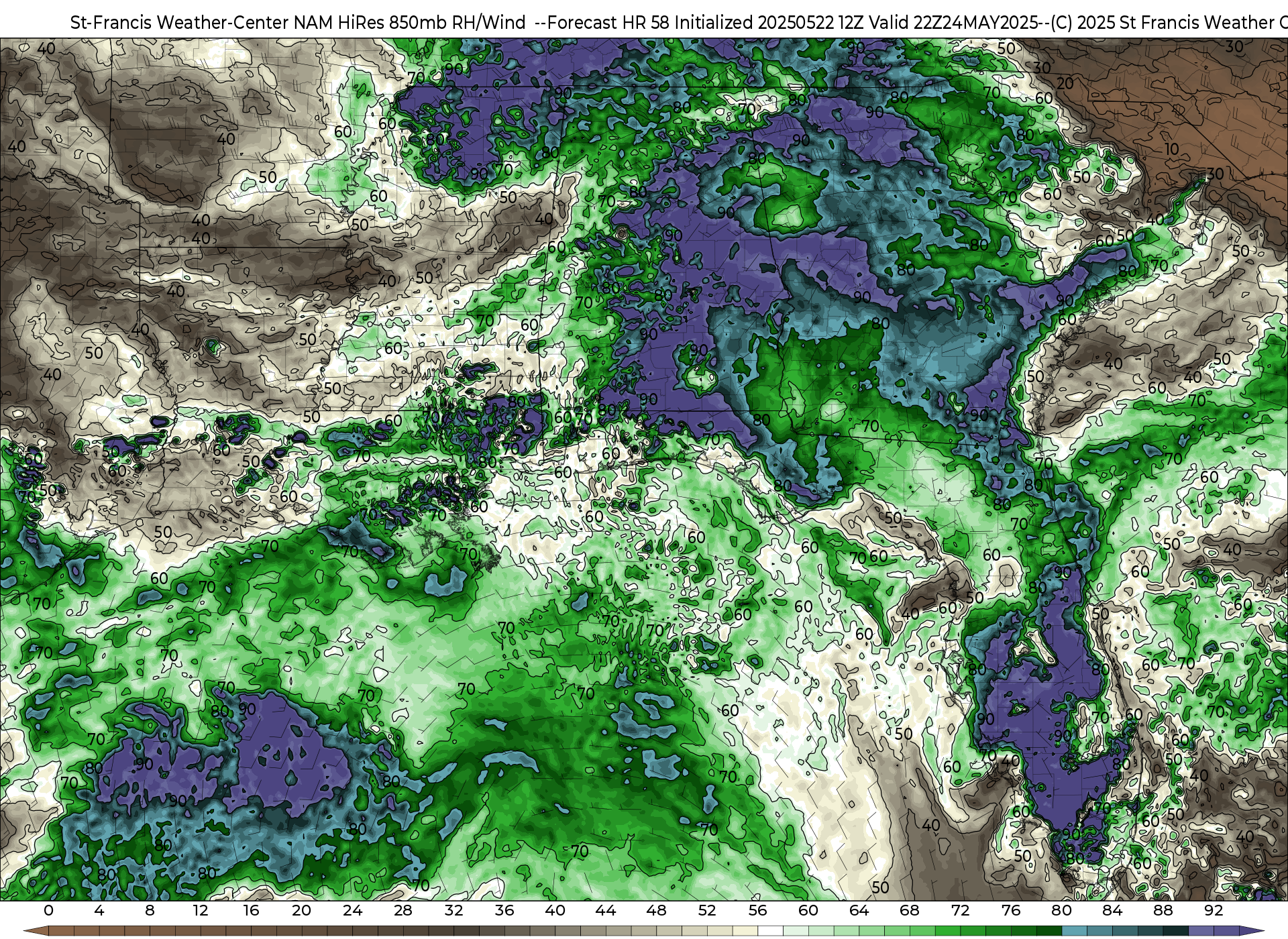Click 'Forecast HR 58' in the title
Viewport: 1288px width, 939px height.
click(x=608, y=23)
